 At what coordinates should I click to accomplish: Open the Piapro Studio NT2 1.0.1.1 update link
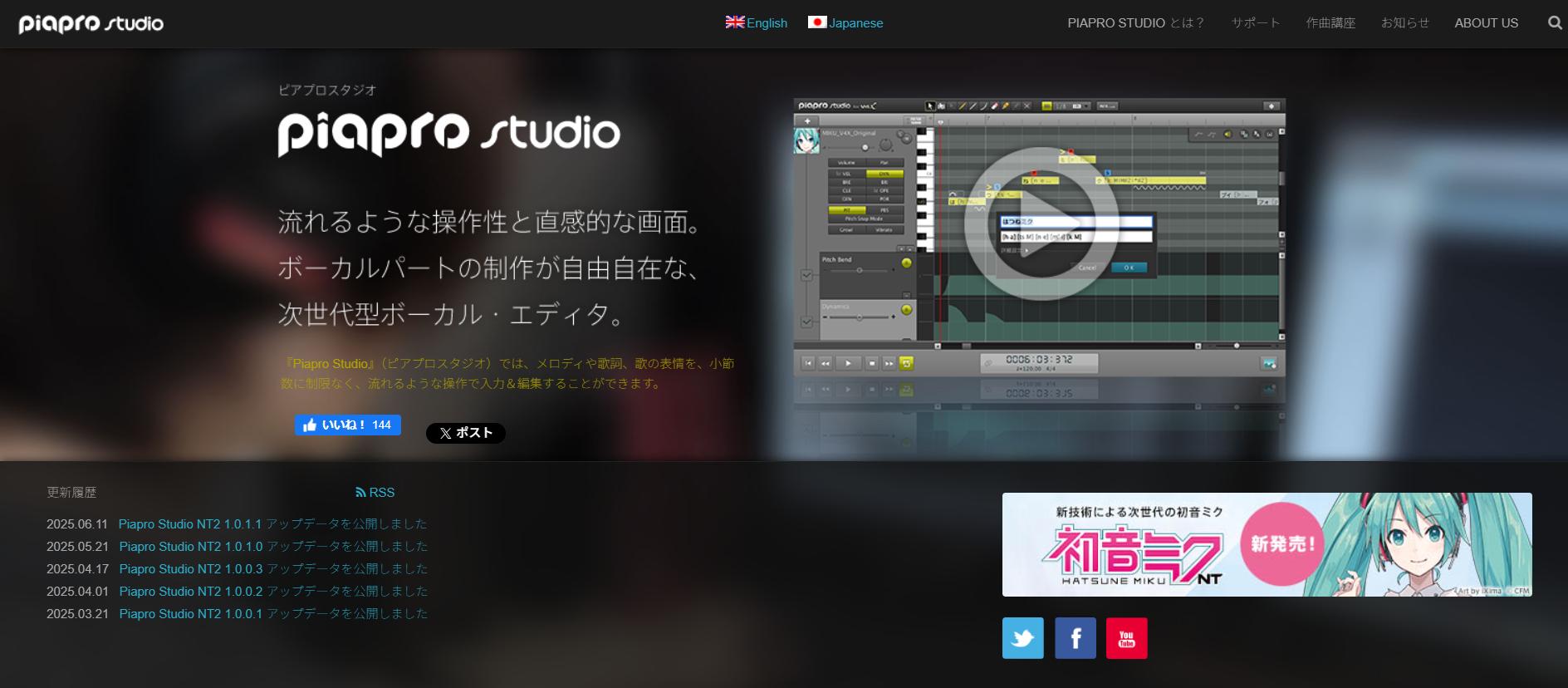tap(273, 524)
